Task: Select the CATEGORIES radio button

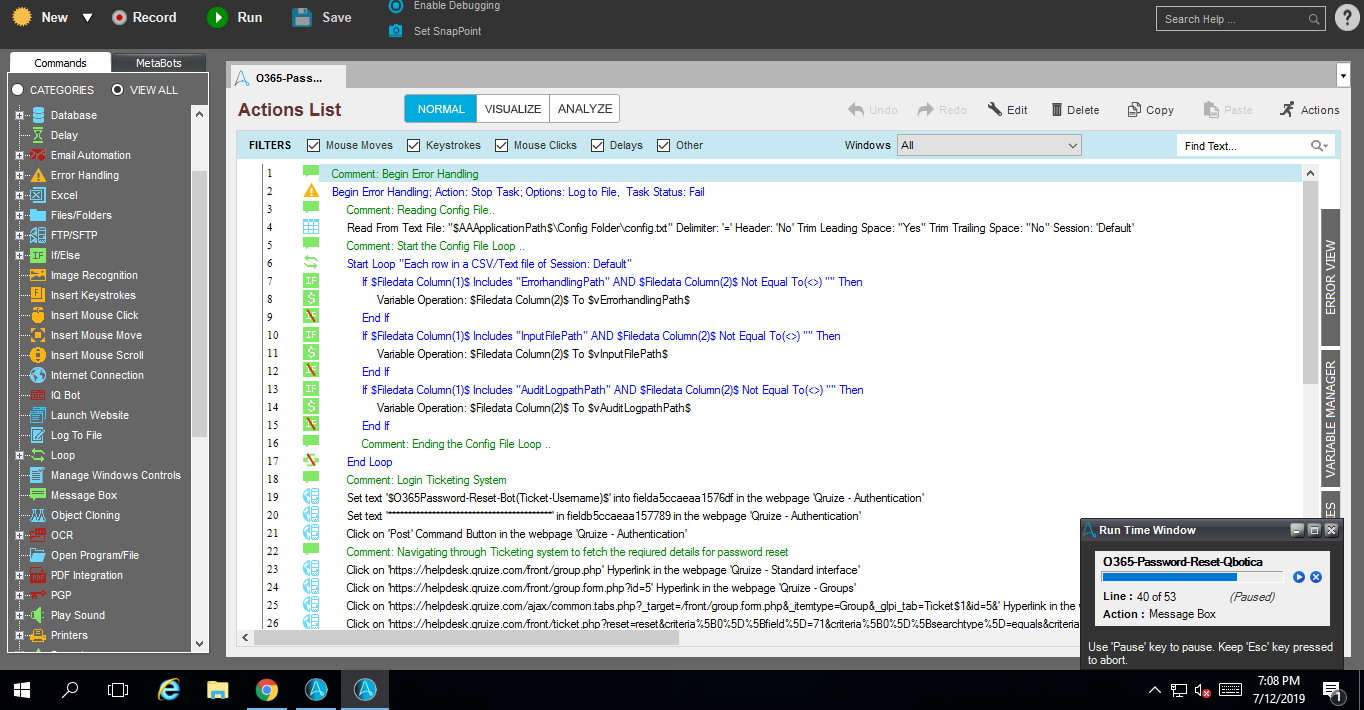Action: coord(18,90)
